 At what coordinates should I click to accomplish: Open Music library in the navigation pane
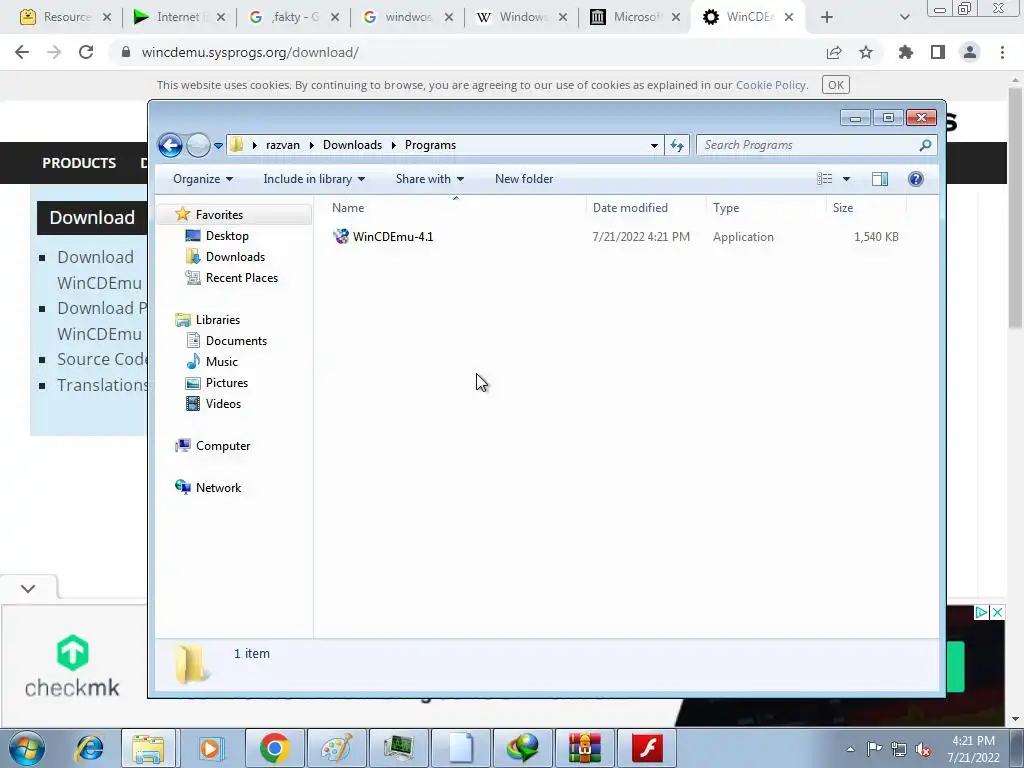[x=221, y=361]
